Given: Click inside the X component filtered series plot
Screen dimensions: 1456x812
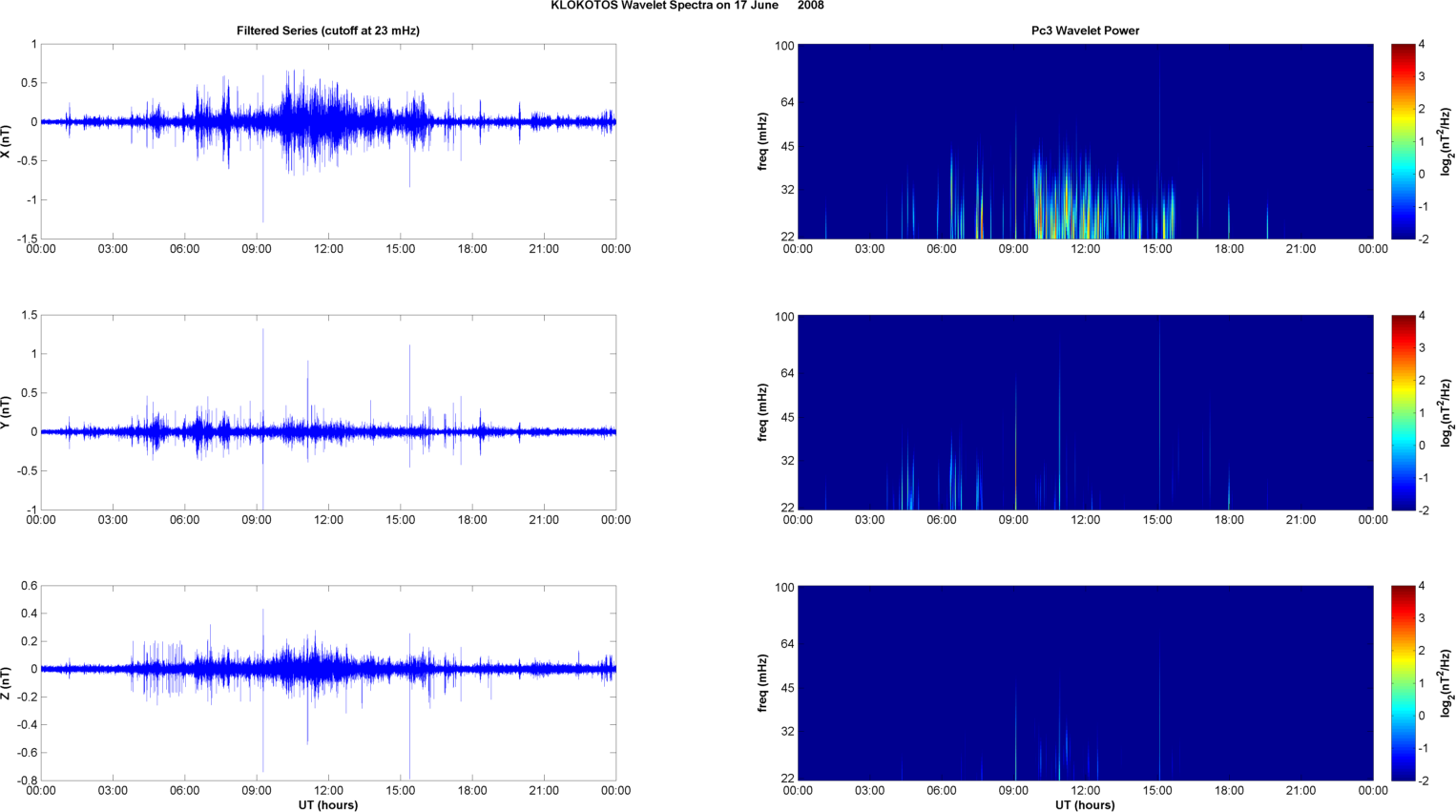Looking at the screenshot, I should [328, 141].
